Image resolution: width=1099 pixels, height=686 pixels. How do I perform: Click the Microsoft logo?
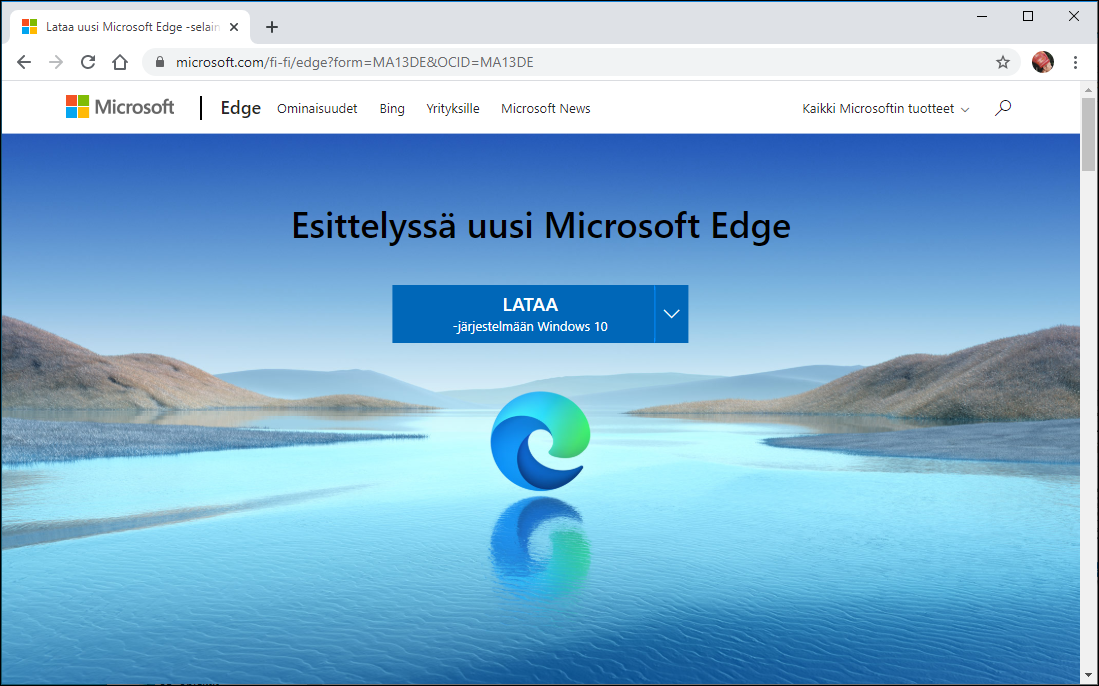click(119, 106)
